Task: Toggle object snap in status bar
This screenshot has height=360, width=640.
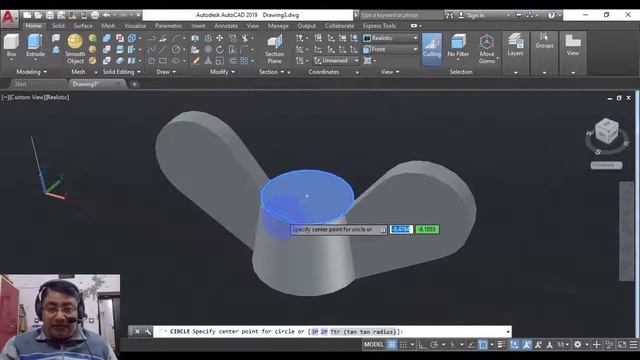Action: pos(483,344)
